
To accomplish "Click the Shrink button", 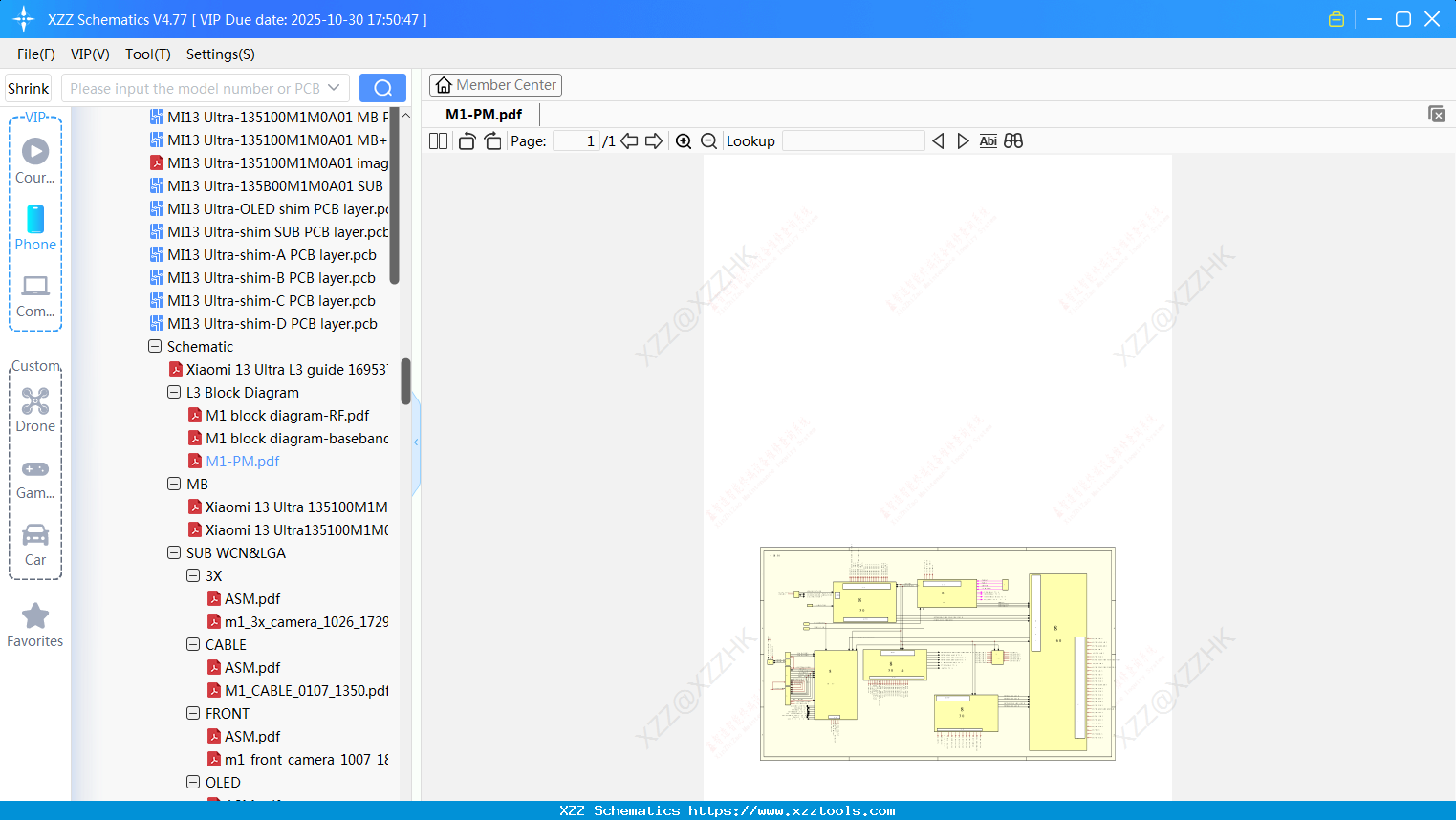I will click(x=29, y=88).
